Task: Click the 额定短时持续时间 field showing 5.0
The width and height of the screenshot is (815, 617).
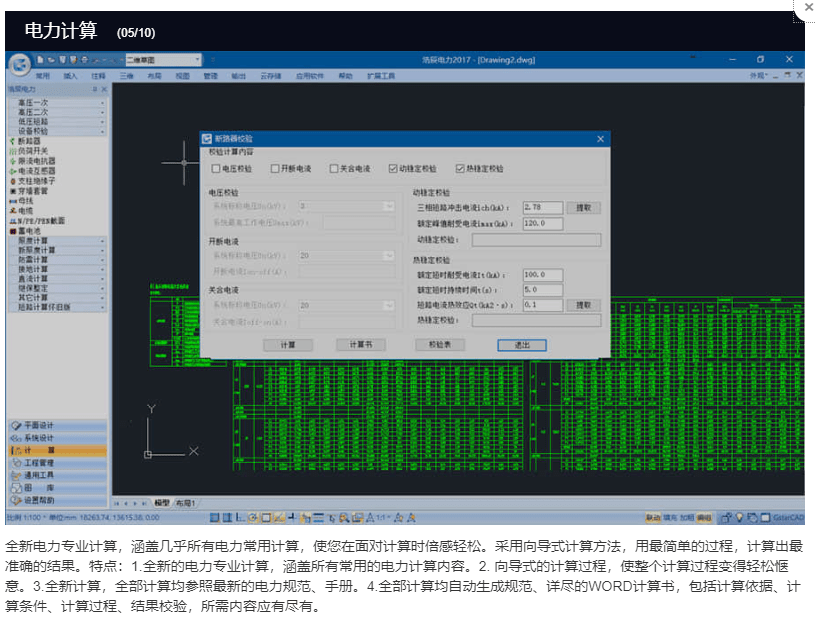Action: tap(543, 290)
